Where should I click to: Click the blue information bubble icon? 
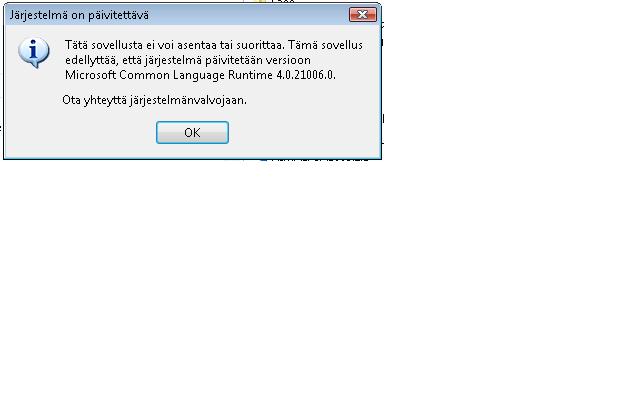pyautogui.click(x=33, y=52)
